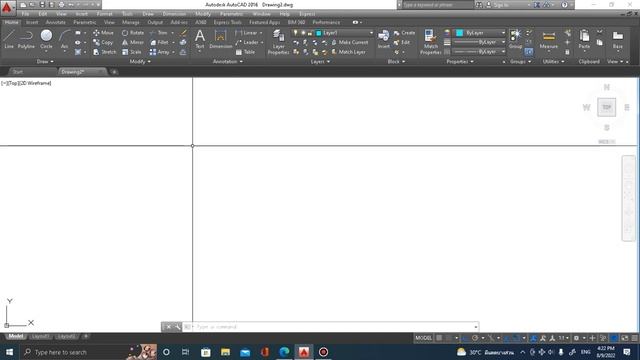This screenshot has width=640, height=360.
Task: Click the TOP face of ViewCube
Action: 607,107
